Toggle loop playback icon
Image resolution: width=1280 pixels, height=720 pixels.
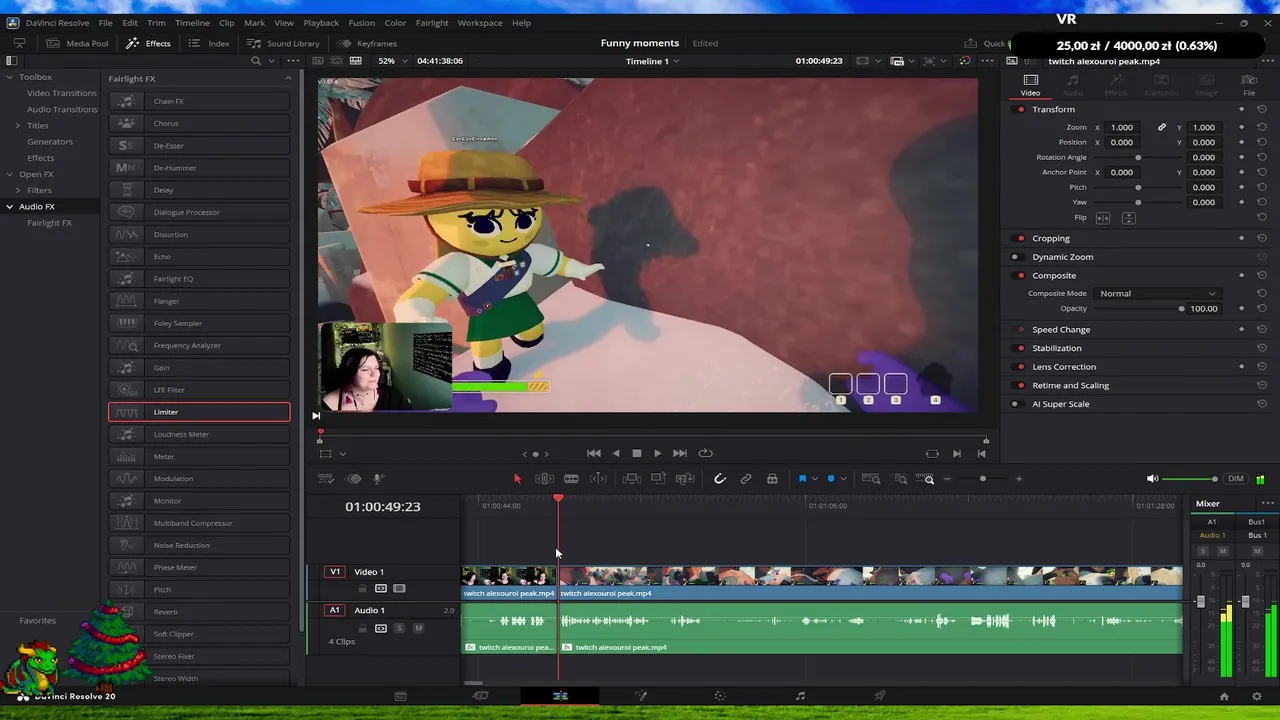click(705, 453)
